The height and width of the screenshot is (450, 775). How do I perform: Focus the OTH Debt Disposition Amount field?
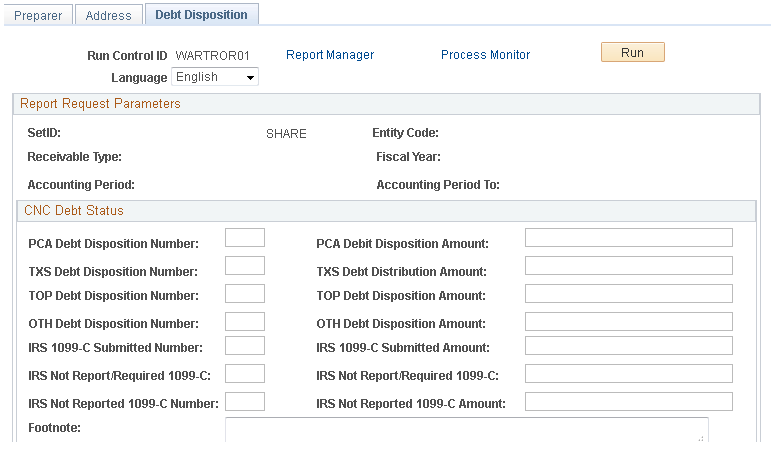(x=629, y=321)
